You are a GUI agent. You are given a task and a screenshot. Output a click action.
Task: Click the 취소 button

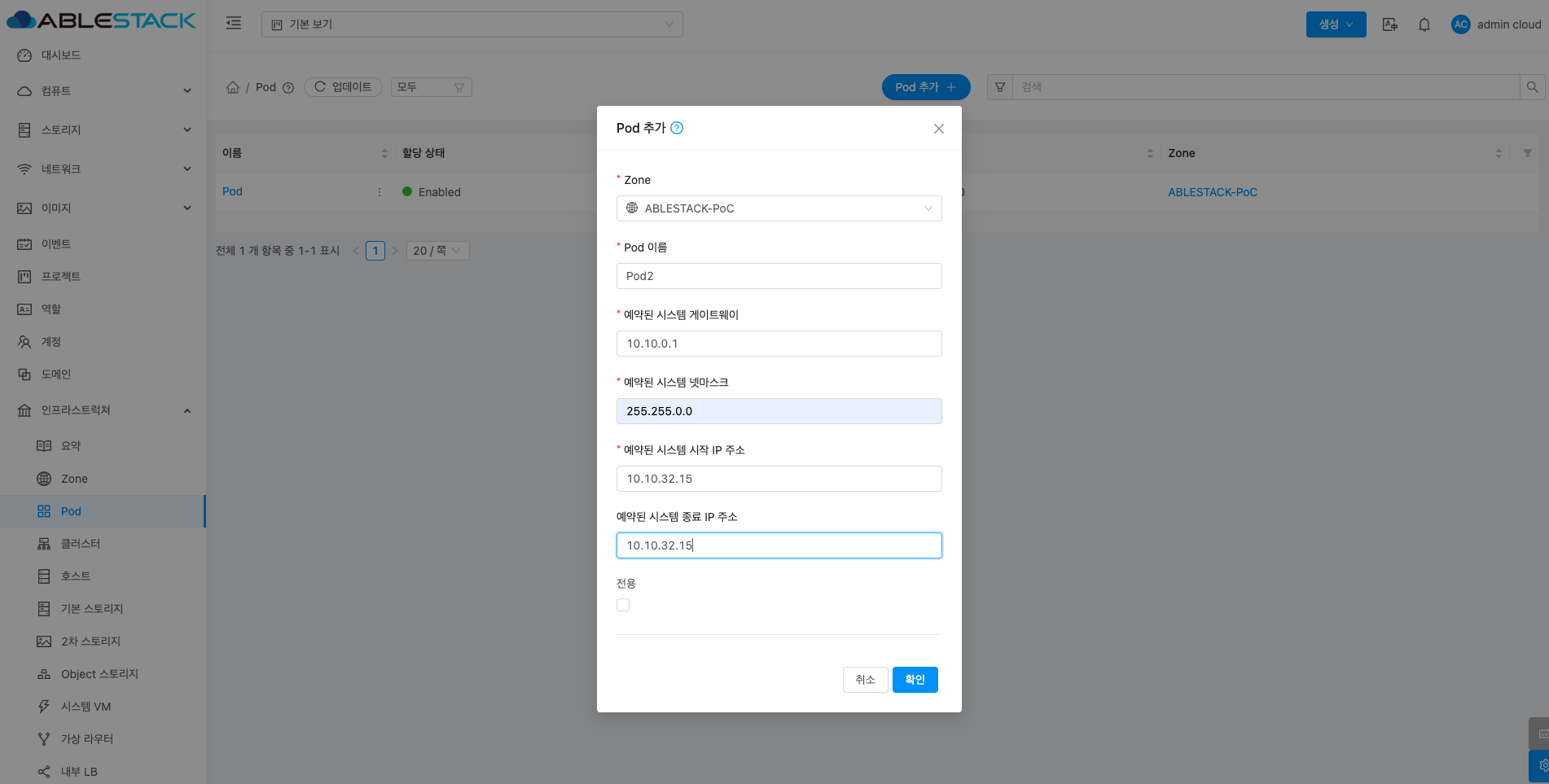pyautogui.click(x=865, y=680)
